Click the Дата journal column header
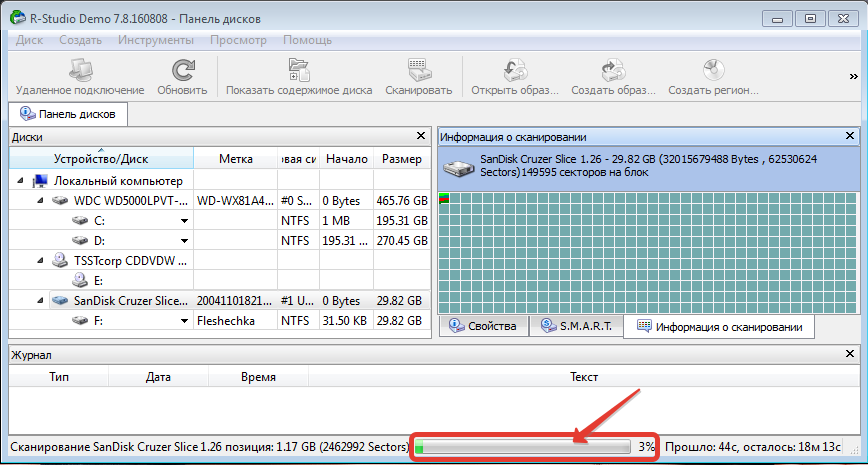The height and width of the screenshot is (465, 868). pos(158,377)
